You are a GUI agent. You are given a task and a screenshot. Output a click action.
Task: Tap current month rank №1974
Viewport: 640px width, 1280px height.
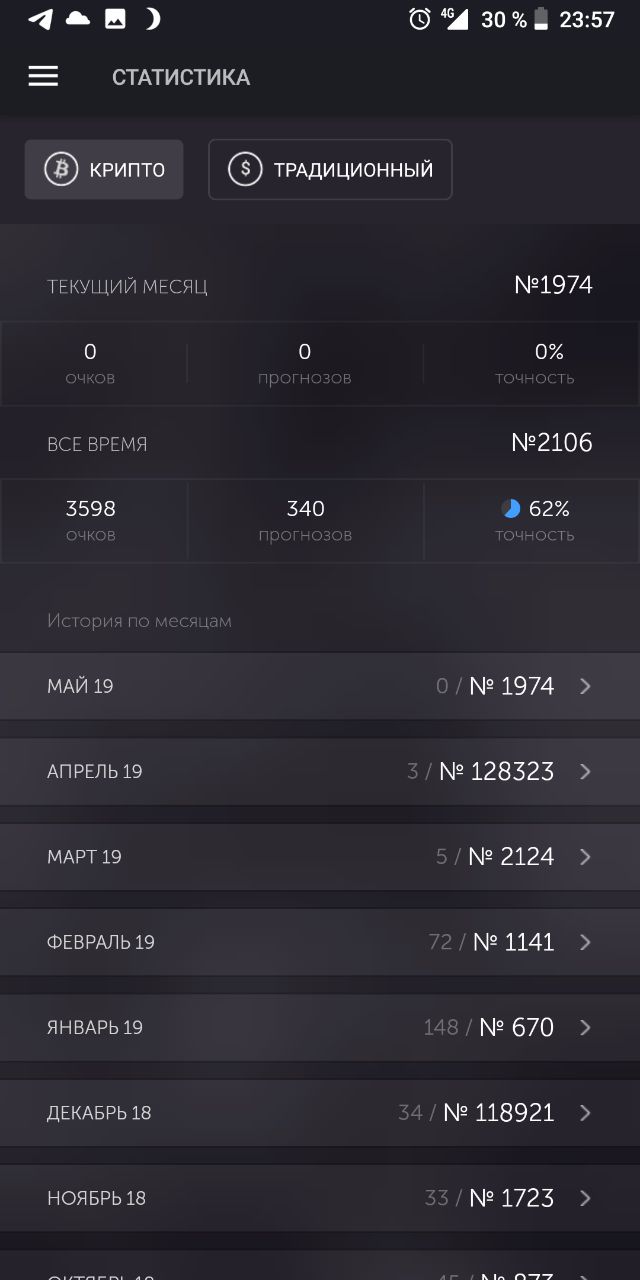point(553,285)
